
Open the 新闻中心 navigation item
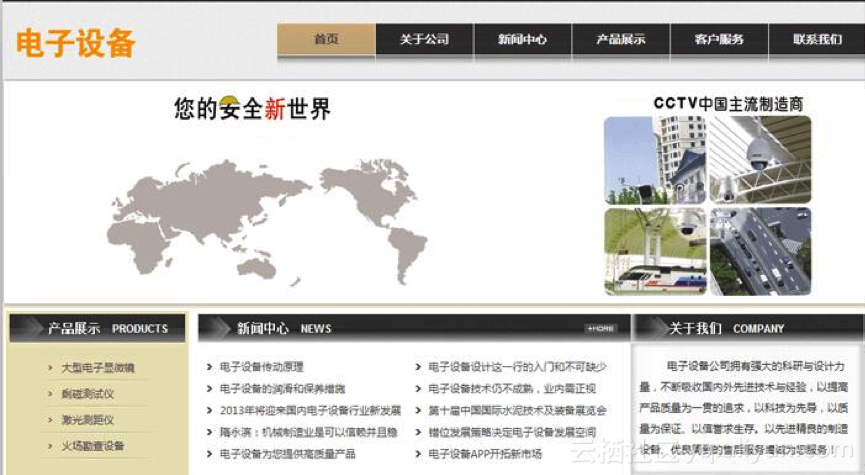click(522, 39)
